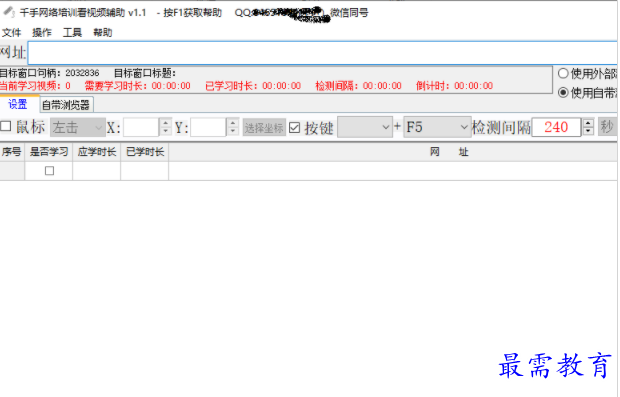Image resolution: width=620 pixels, height=397 pixels.
Task: Click the 序号 column header
Action: [x=12, y=152]
